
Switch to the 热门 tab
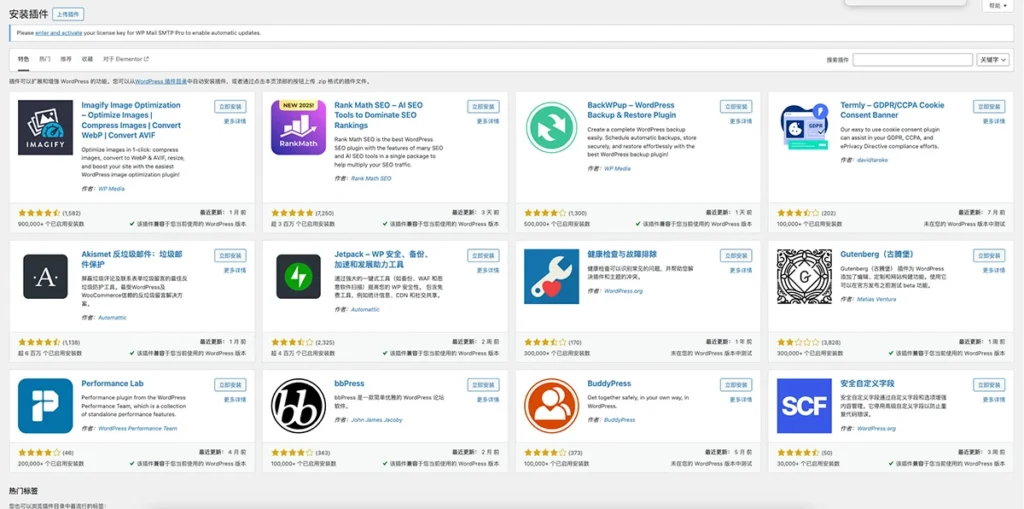tap(44, 59)
